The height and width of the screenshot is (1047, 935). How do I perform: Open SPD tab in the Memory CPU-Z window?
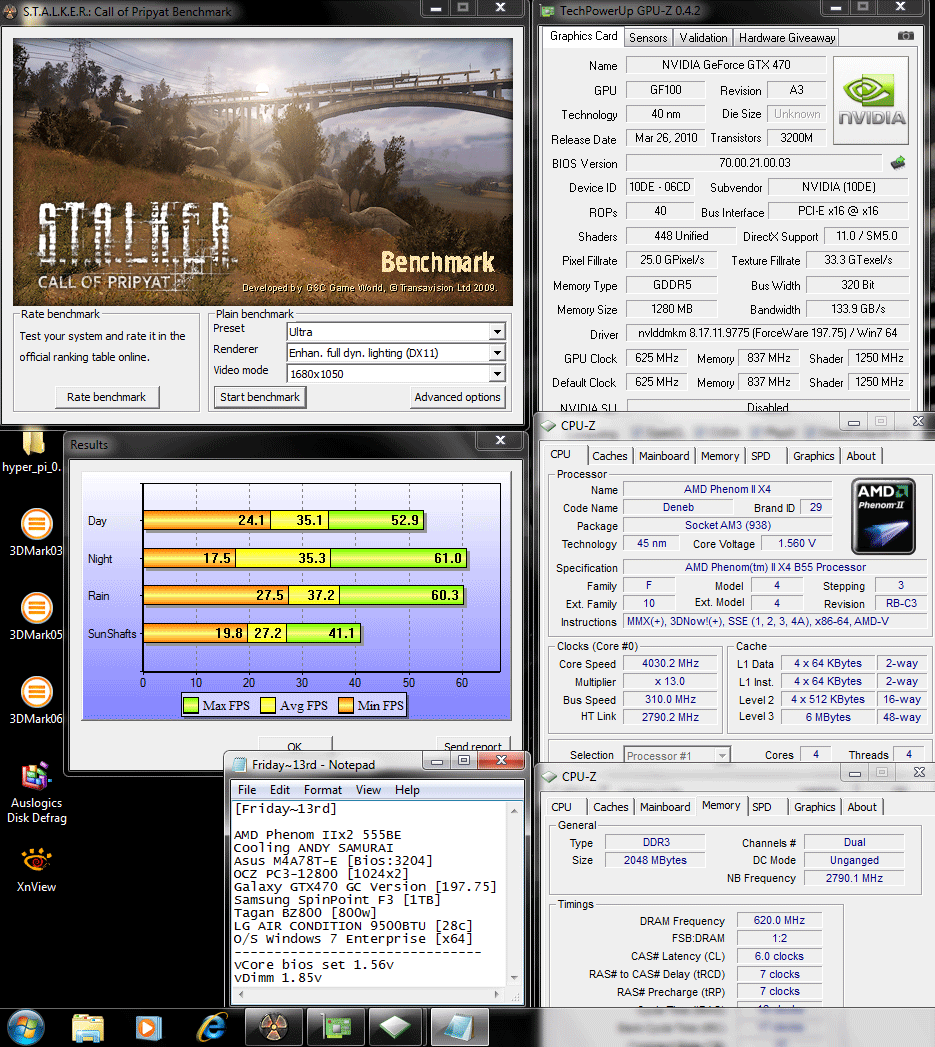pos(761,807)
